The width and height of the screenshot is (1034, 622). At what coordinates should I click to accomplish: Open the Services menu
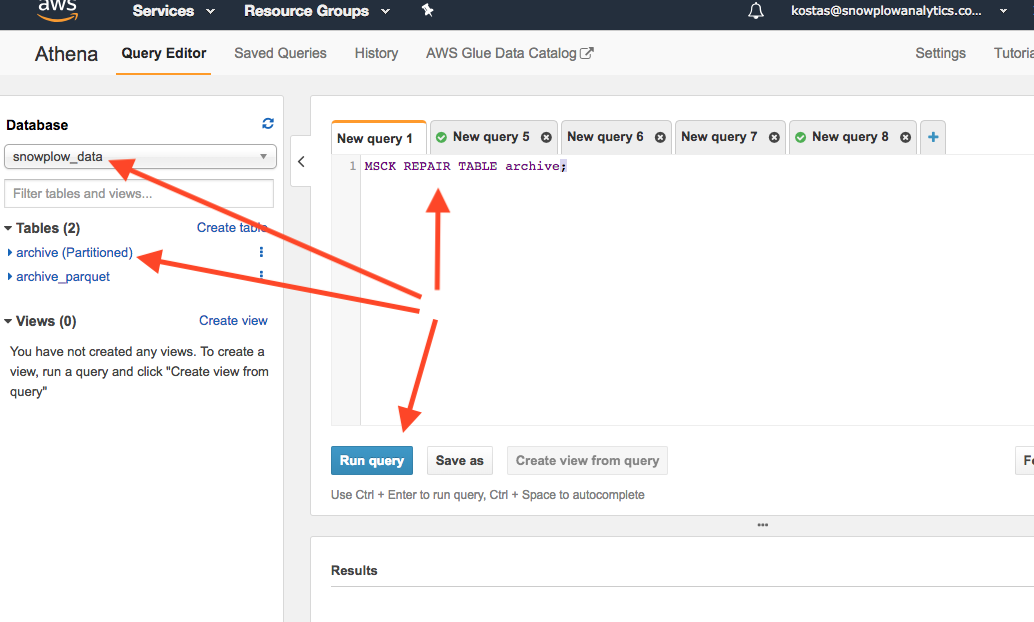pos(173,11)
